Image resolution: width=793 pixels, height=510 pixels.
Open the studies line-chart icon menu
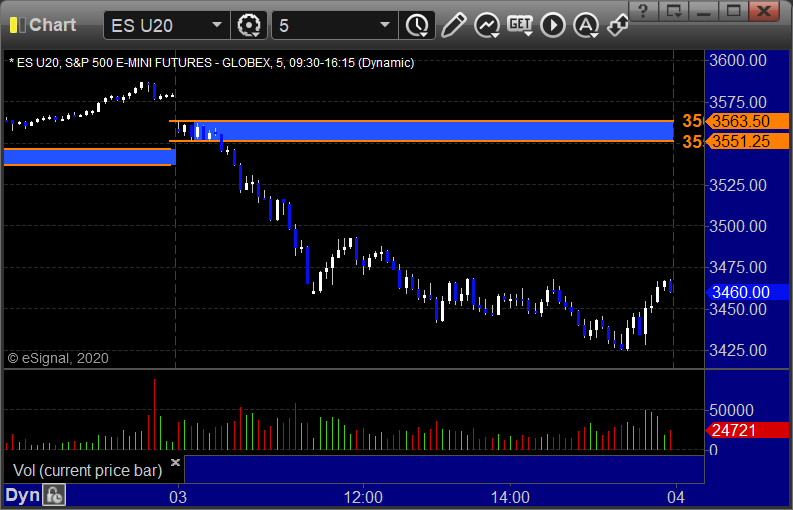pos(487,25)
